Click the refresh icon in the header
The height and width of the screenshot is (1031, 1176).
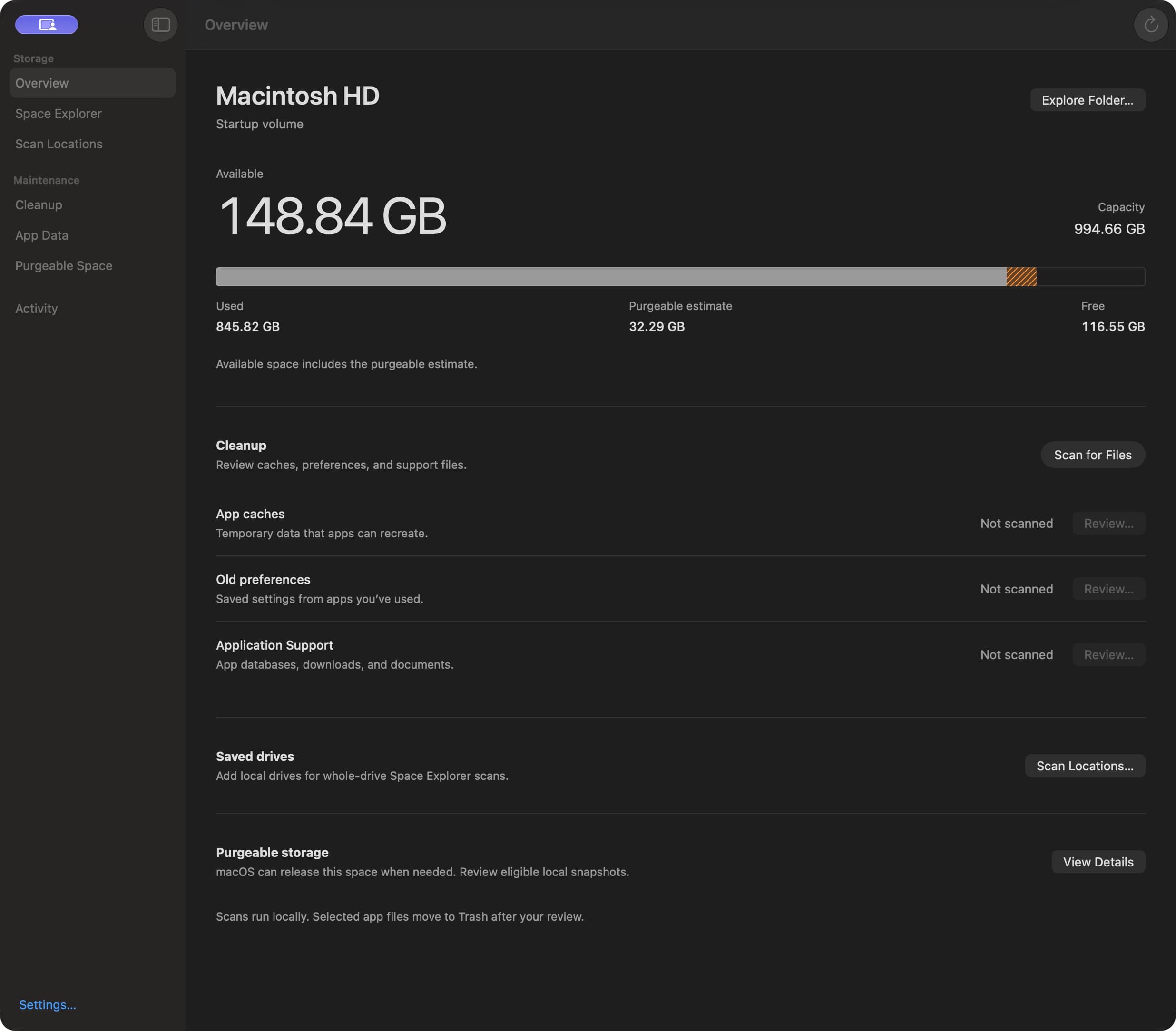click(x=1151, y=25)
